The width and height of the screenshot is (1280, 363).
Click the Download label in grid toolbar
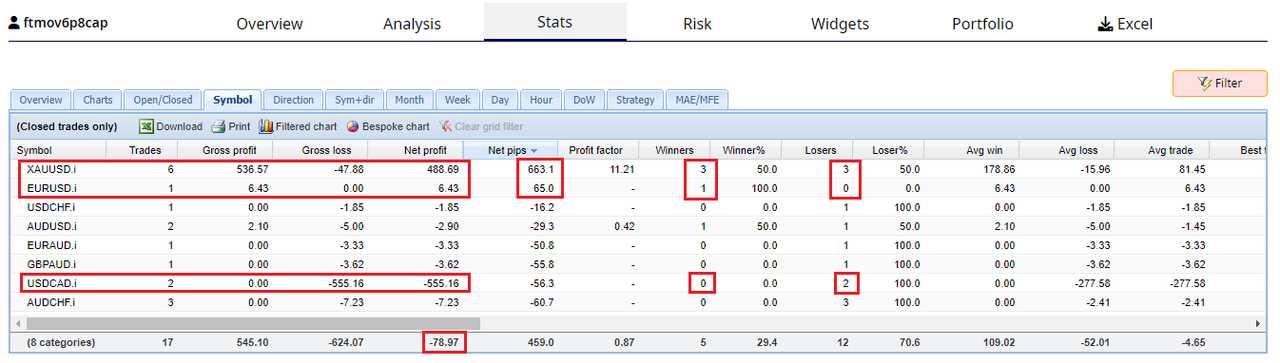point(179,127)
